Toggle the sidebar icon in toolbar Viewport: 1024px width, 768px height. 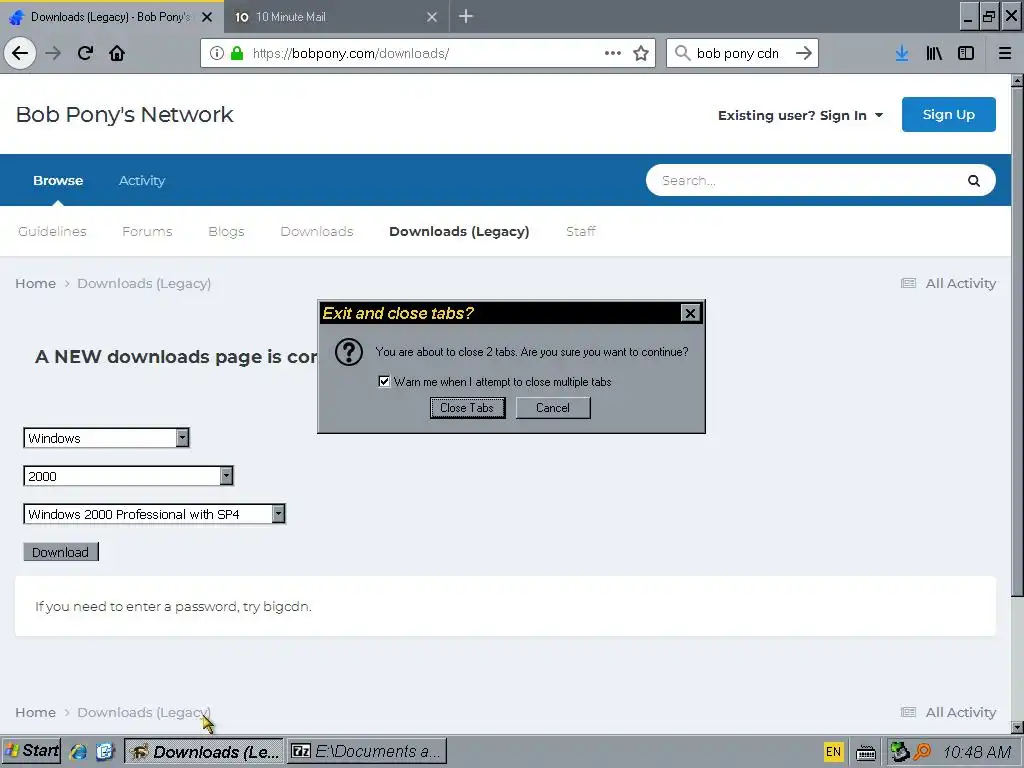pos(966,54)
